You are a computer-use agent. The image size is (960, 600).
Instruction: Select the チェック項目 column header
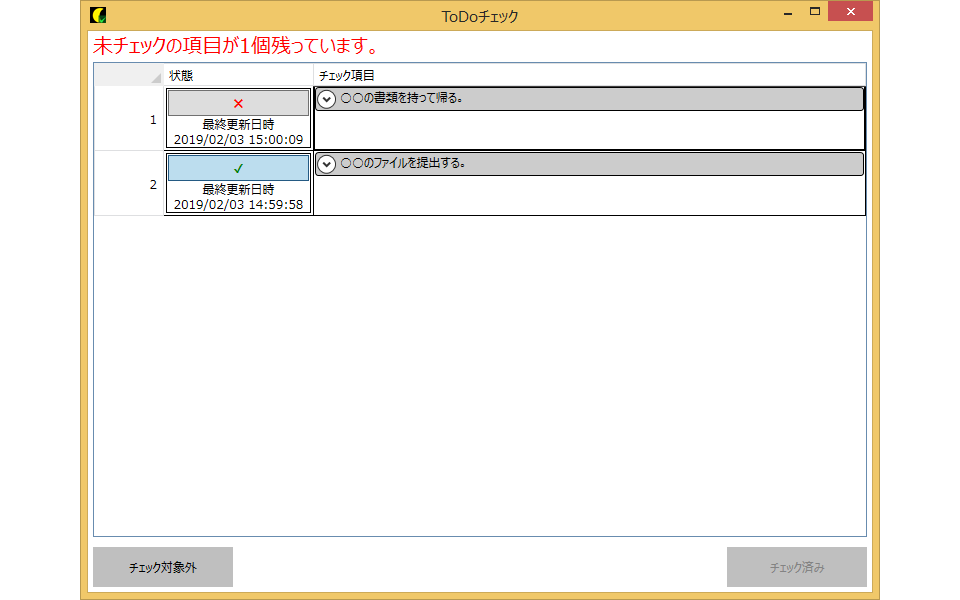590,74
